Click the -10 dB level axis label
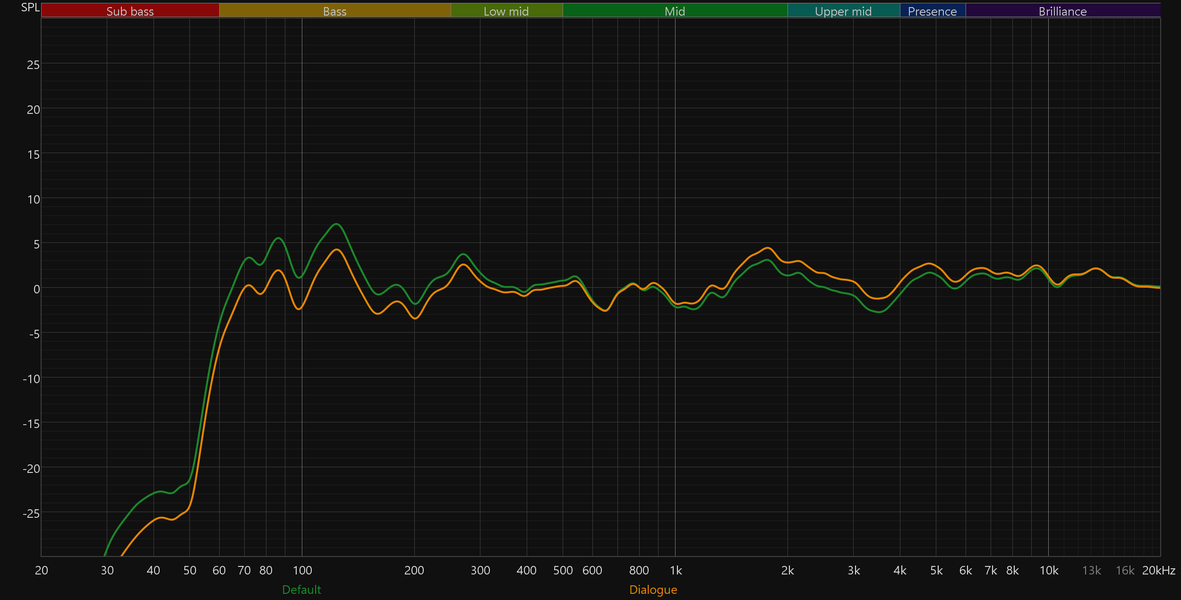 (x=31, y=379)
